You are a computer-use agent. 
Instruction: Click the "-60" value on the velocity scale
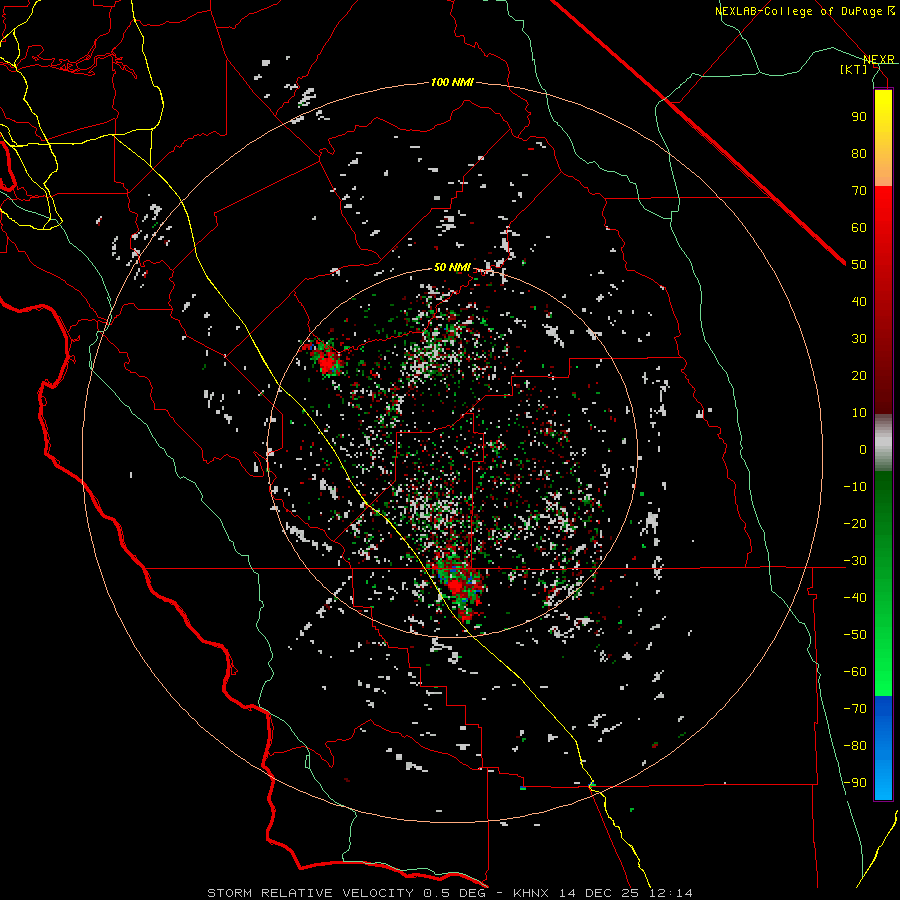coord(855,672)
